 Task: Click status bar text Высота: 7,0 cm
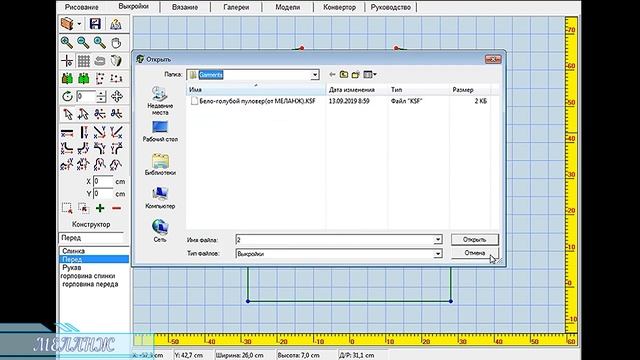[298, 355]
